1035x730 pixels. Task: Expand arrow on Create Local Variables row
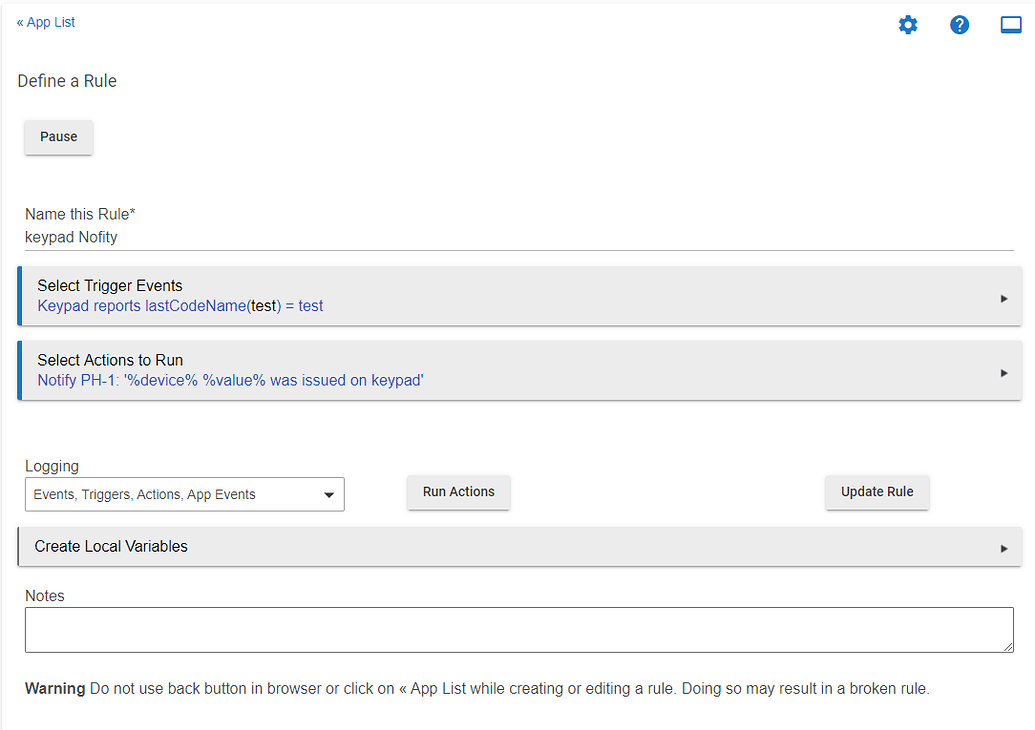click(x=1004, y=548)
